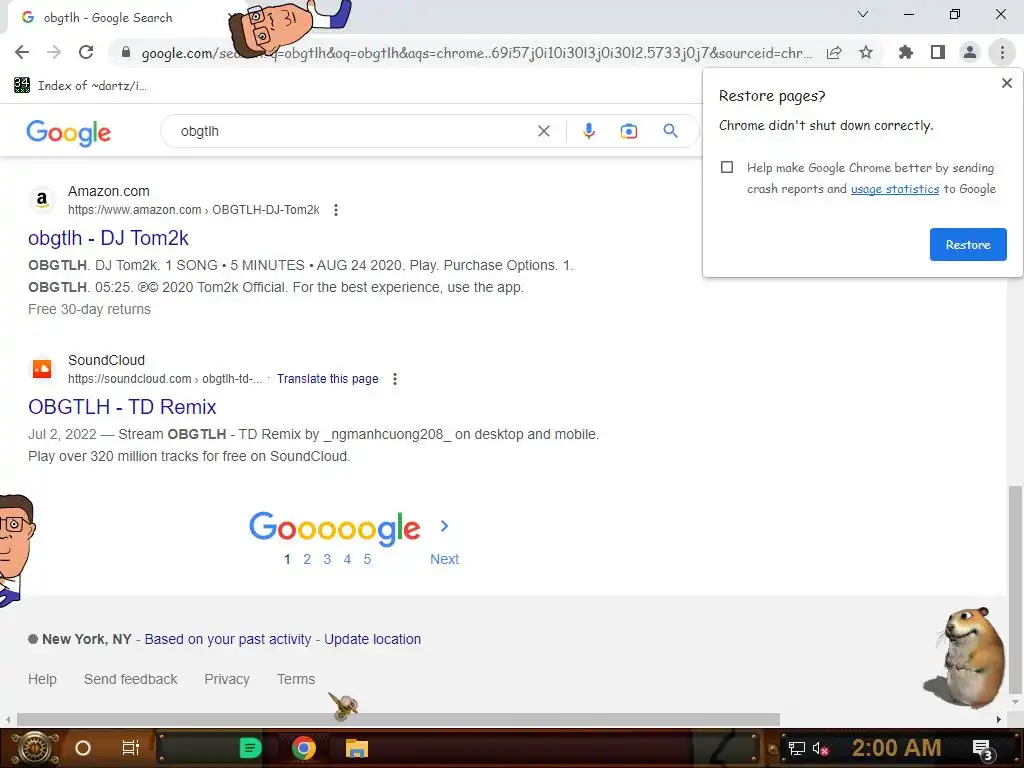The image size is (1024, 768).
Task: Open the OBGTLH - TD Remix result
Action: tap(122, 407)
